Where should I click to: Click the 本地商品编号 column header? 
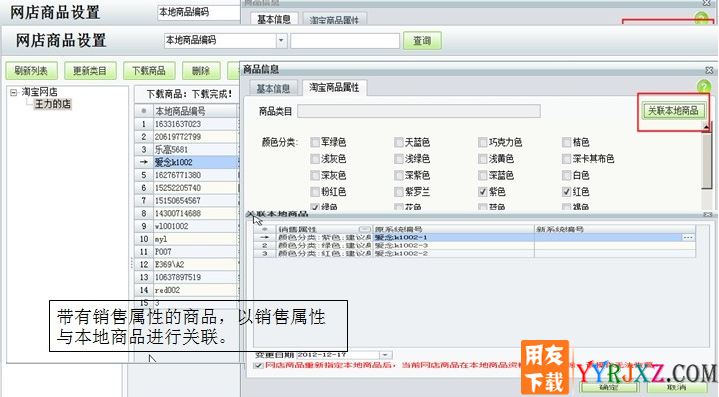pos(194,111)
